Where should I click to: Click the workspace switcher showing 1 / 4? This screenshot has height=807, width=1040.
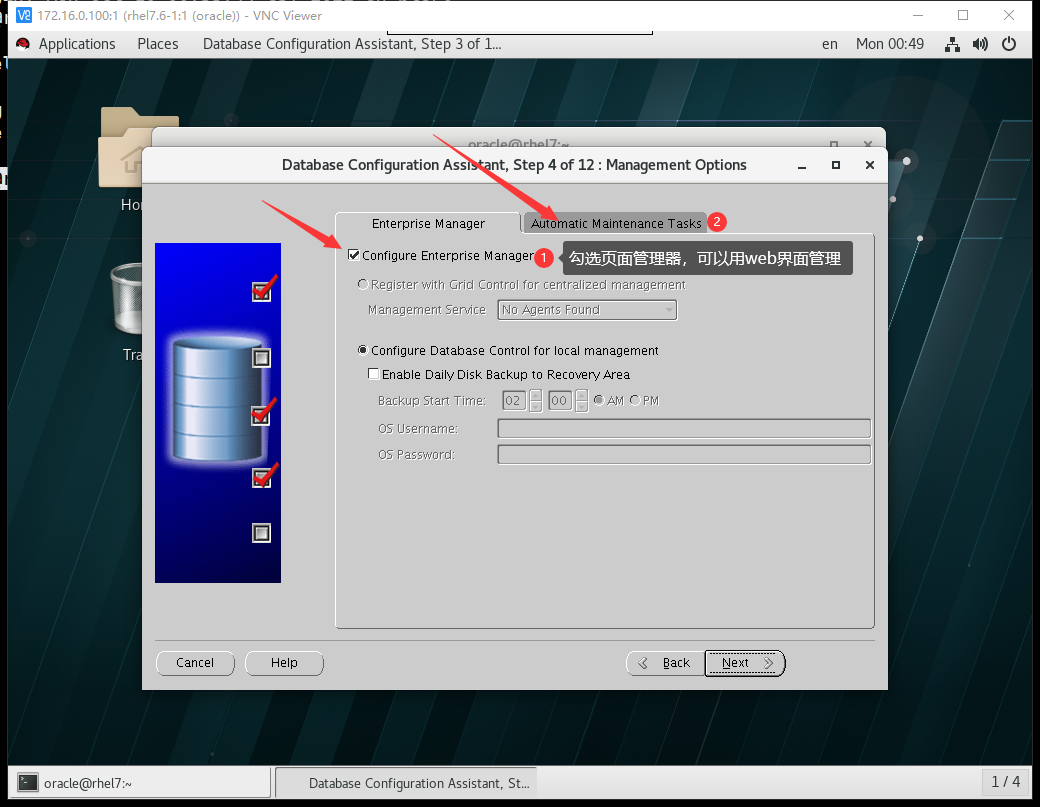(x=1005, y=782)
